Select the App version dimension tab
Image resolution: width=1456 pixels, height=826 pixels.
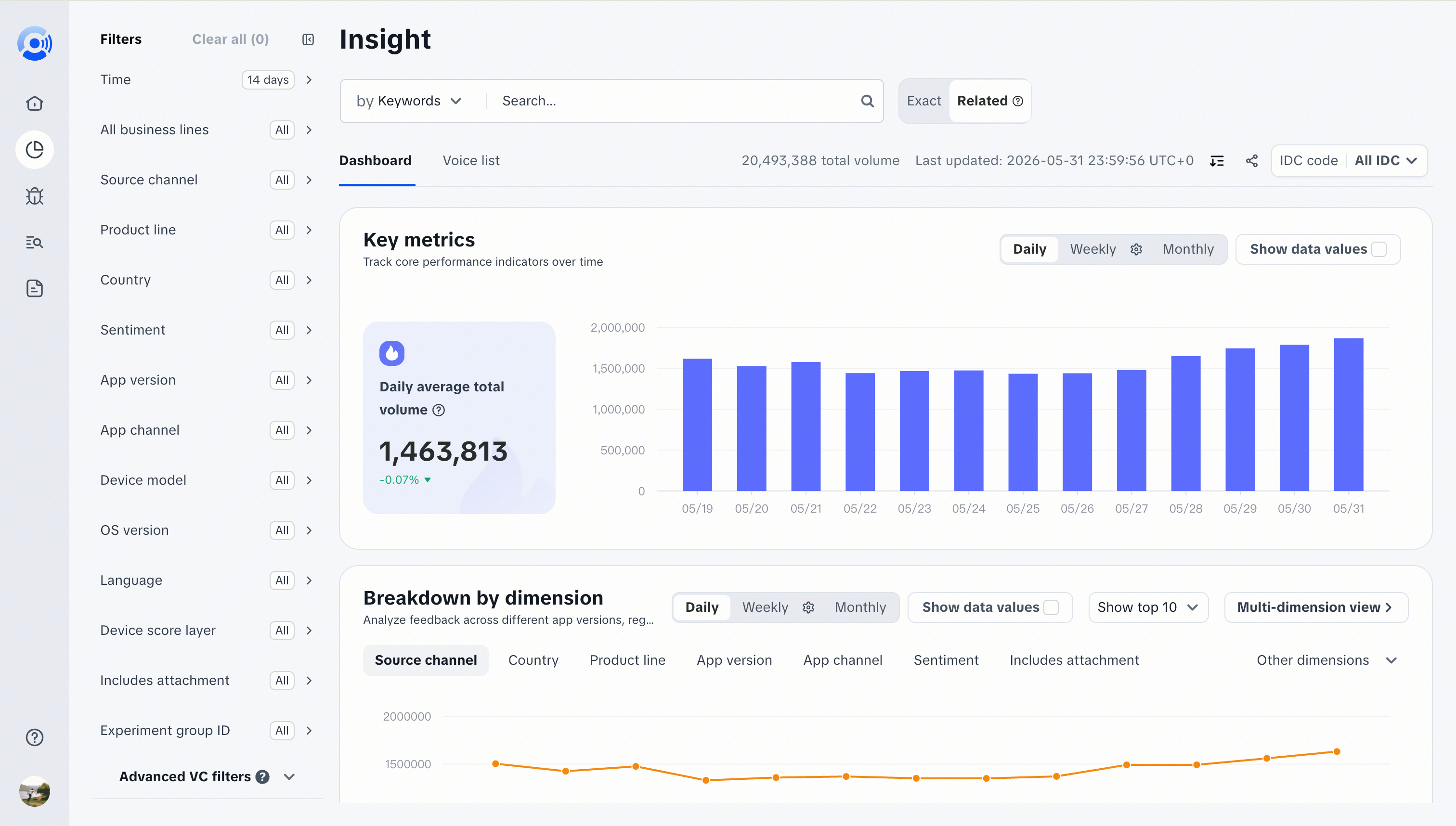click(734, 660)
